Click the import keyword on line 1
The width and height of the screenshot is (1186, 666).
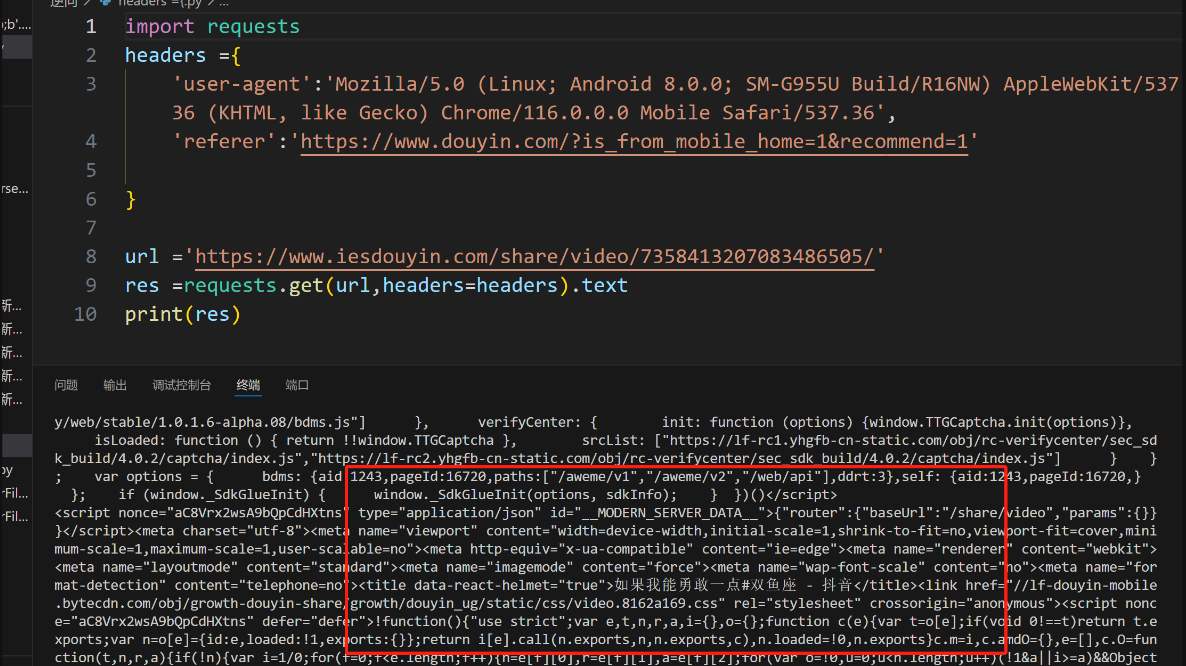click(159, 27)
